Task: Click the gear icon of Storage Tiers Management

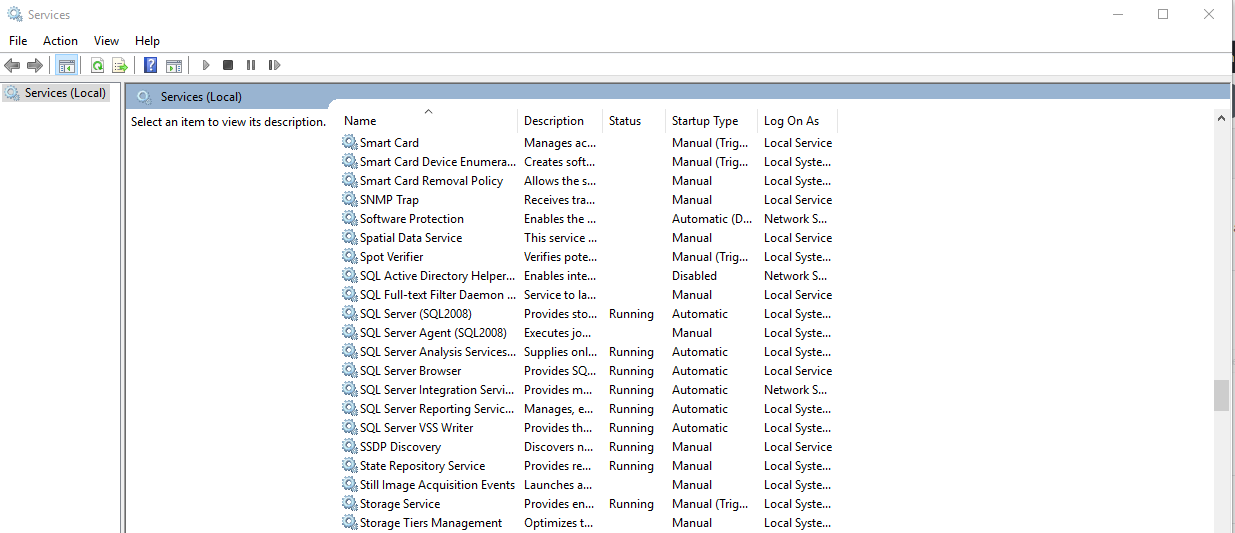Action: [x=349, y=523]
